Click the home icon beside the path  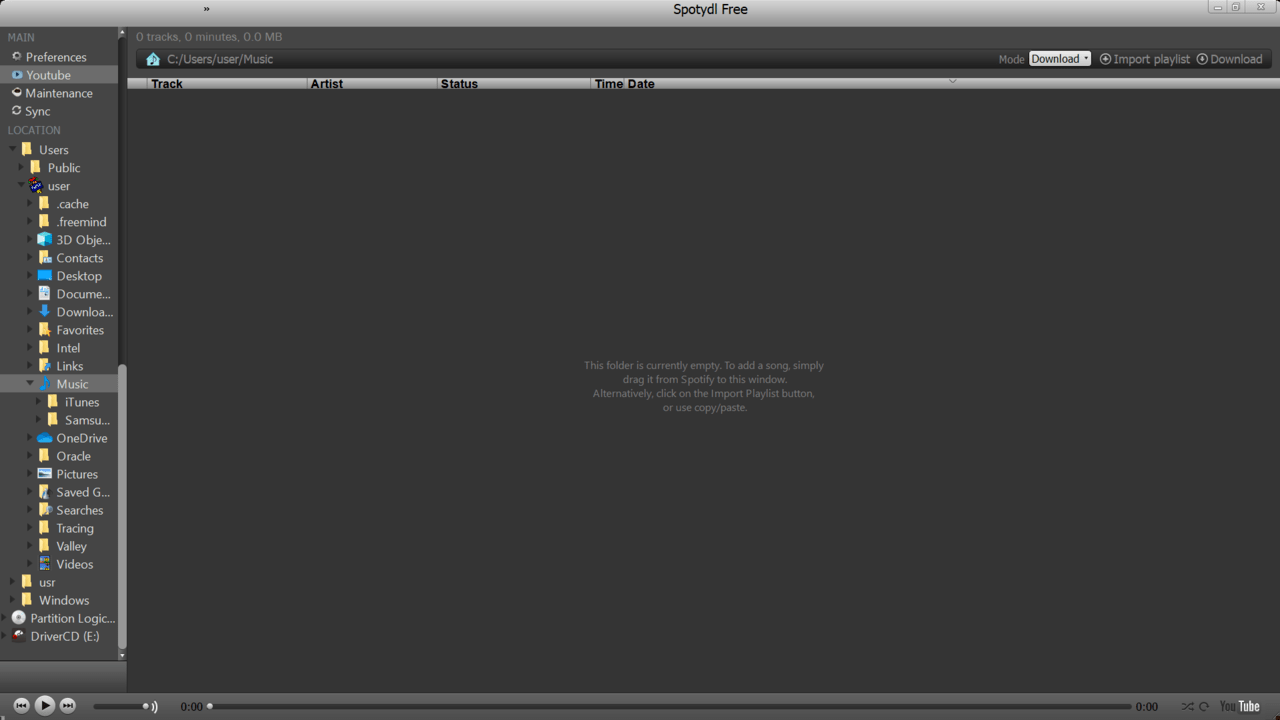tap(153, 59)
